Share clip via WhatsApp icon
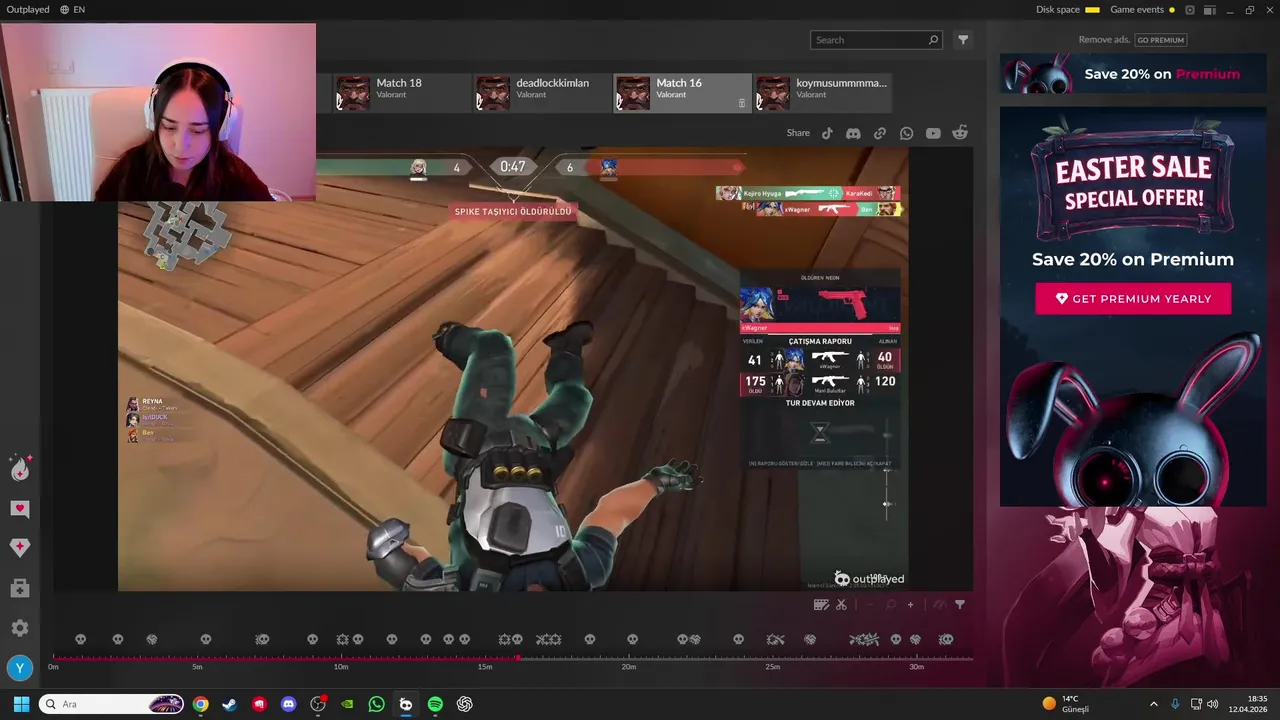1280x720 pixels. click(906, 133)
